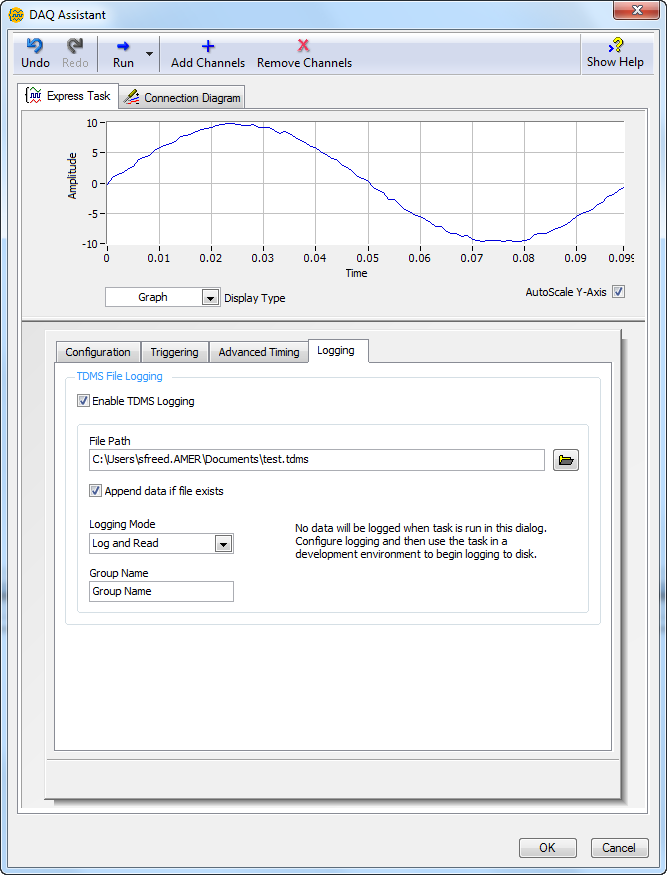Viewport: 667px width, 875px height.
Task: Open Show Help question mark icon
Action: 615,46
